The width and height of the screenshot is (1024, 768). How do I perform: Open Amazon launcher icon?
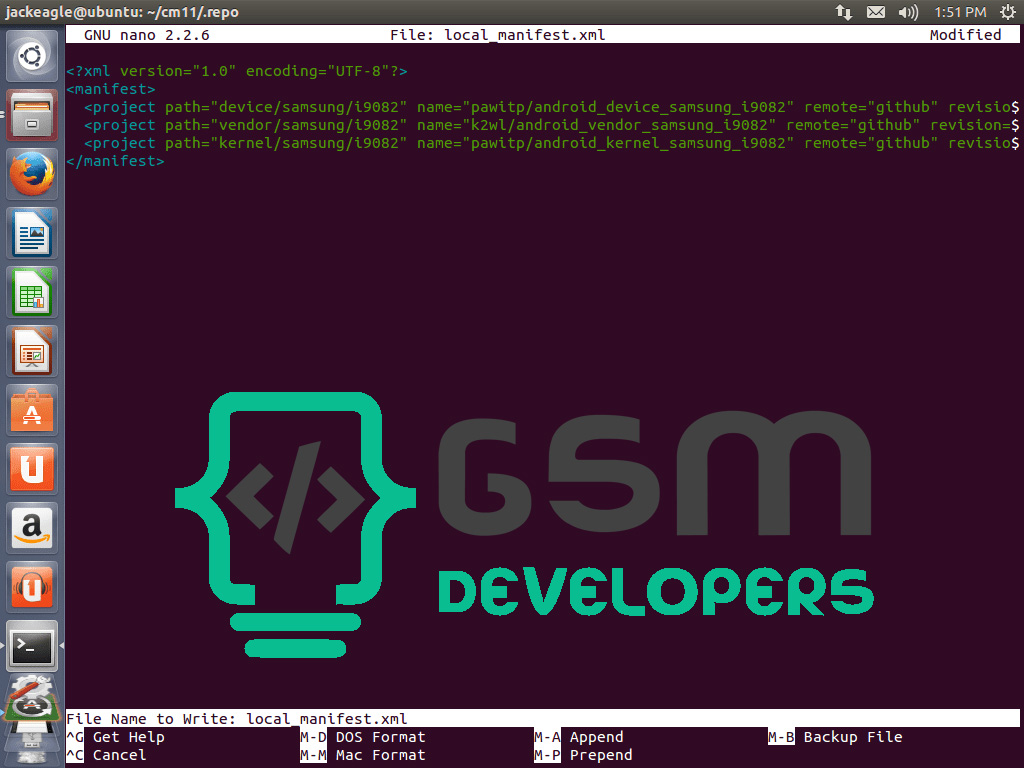tap(32, 528)
